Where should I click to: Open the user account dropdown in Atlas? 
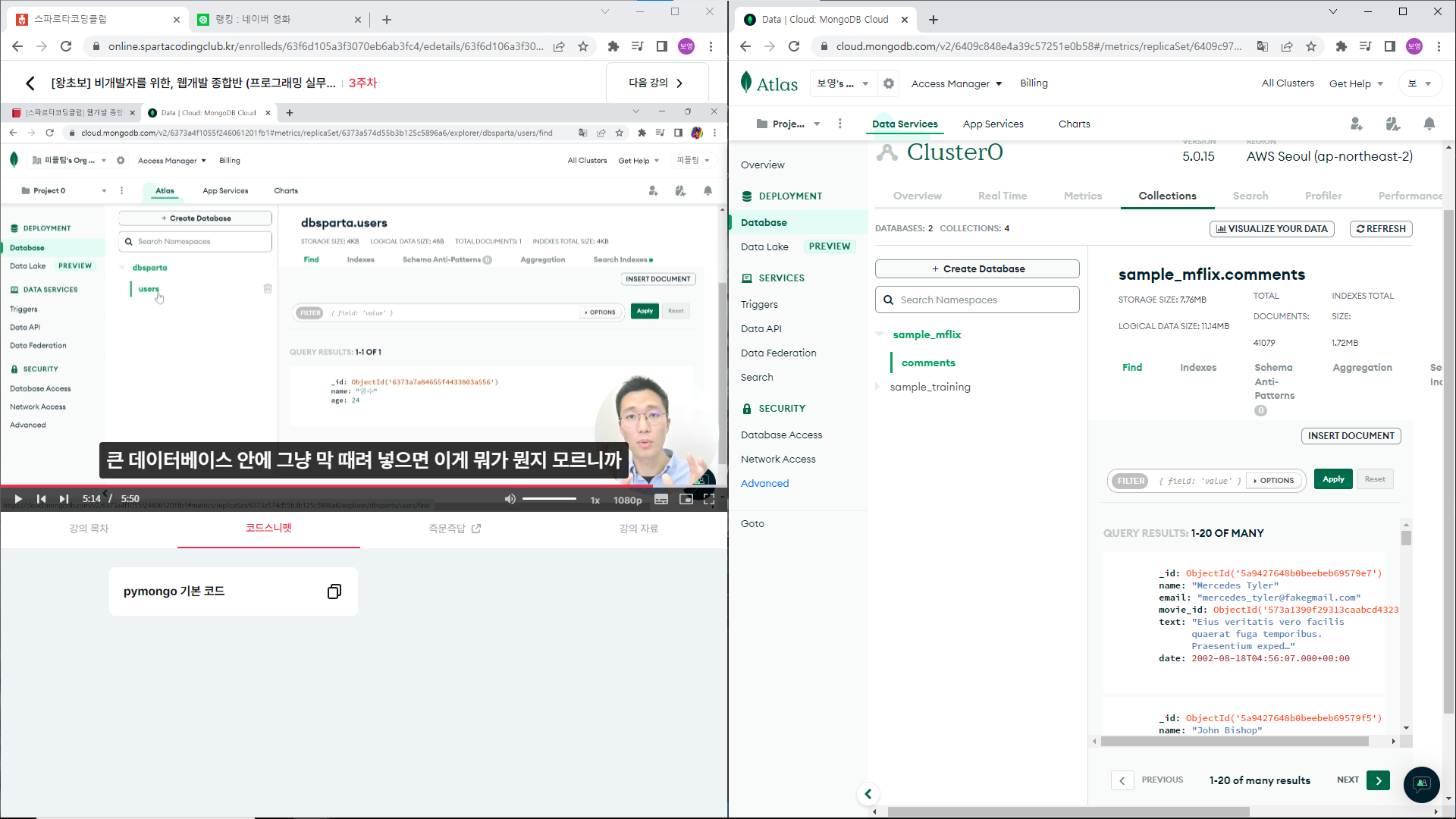click(1420, 83)
